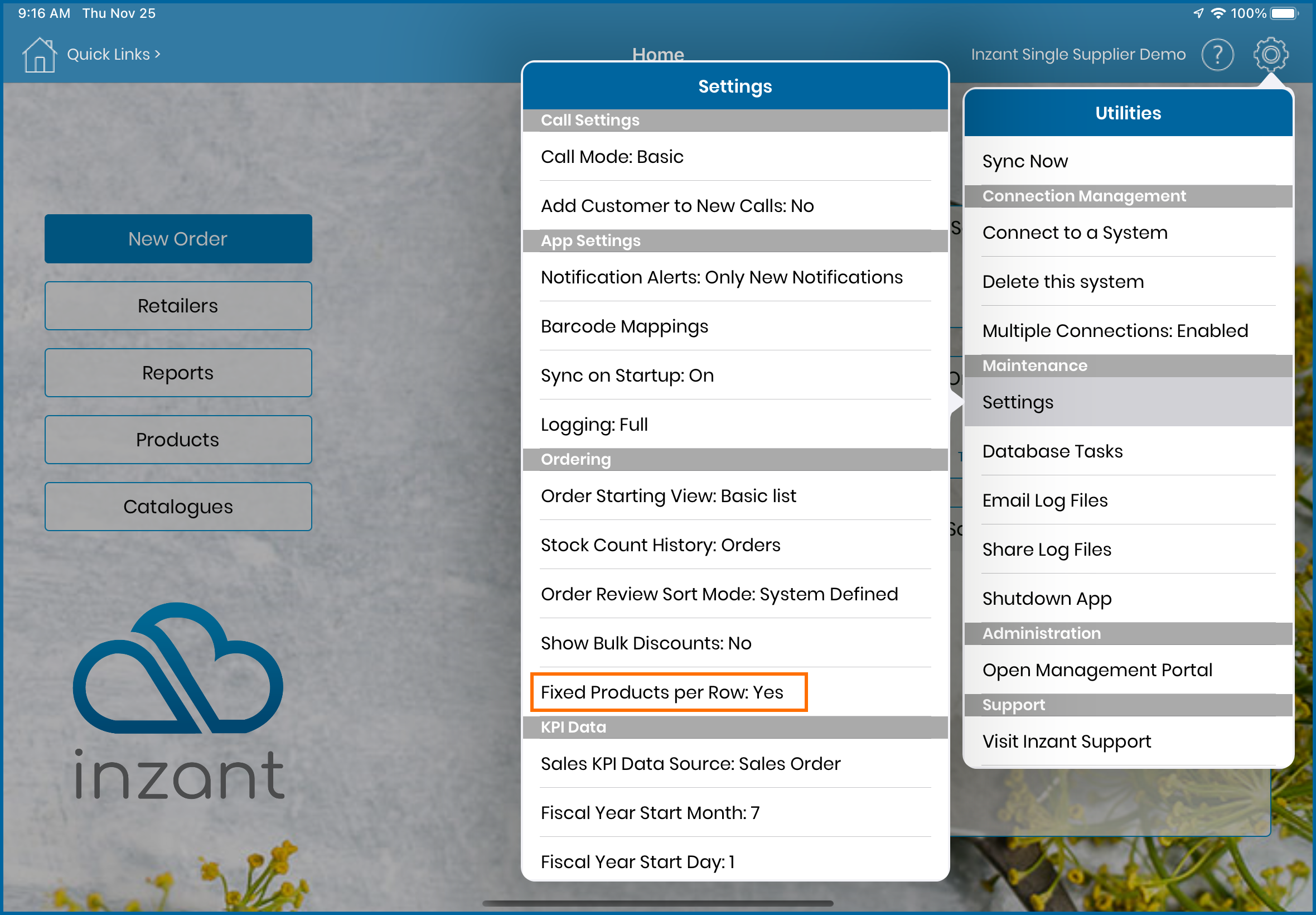This screenshot has width=1316, height=915.
Task: Select Share Log Files
Action: click(x=1128, y=550)
